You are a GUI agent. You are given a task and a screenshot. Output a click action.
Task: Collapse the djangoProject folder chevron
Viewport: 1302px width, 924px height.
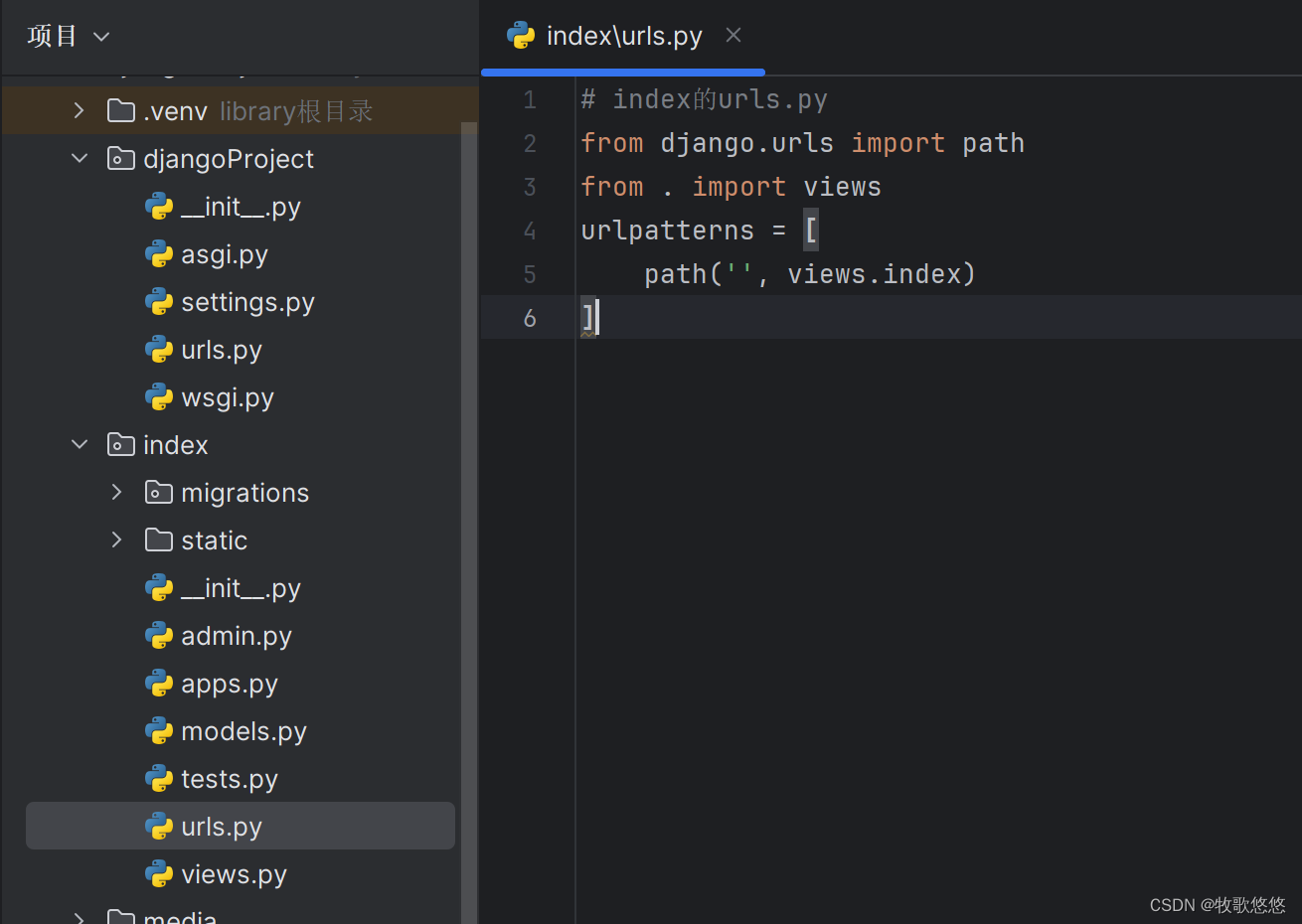[x=80, y=158]
